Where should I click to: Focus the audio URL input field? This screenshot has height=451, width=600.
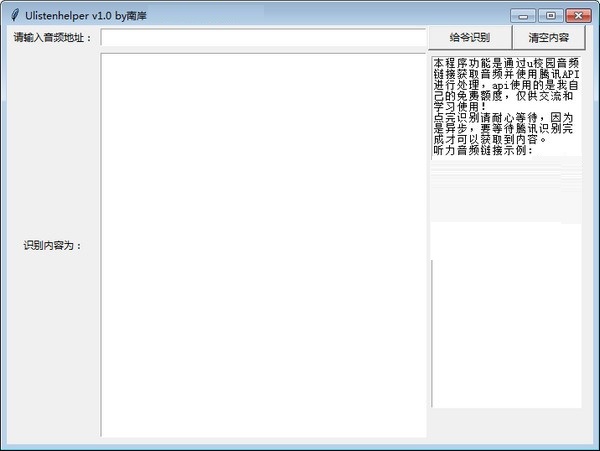pyautogui.click(x=263, y=38)
